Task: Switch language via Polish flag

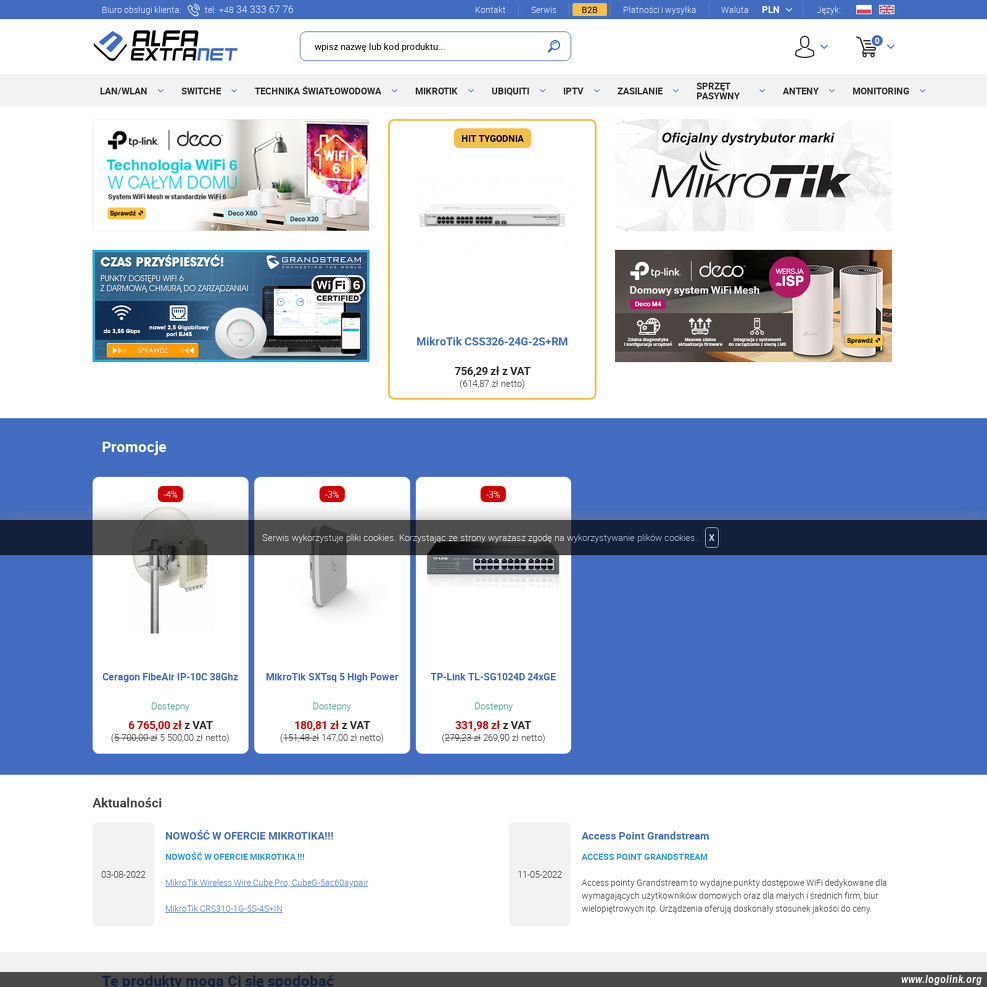Action: [864, 10]
